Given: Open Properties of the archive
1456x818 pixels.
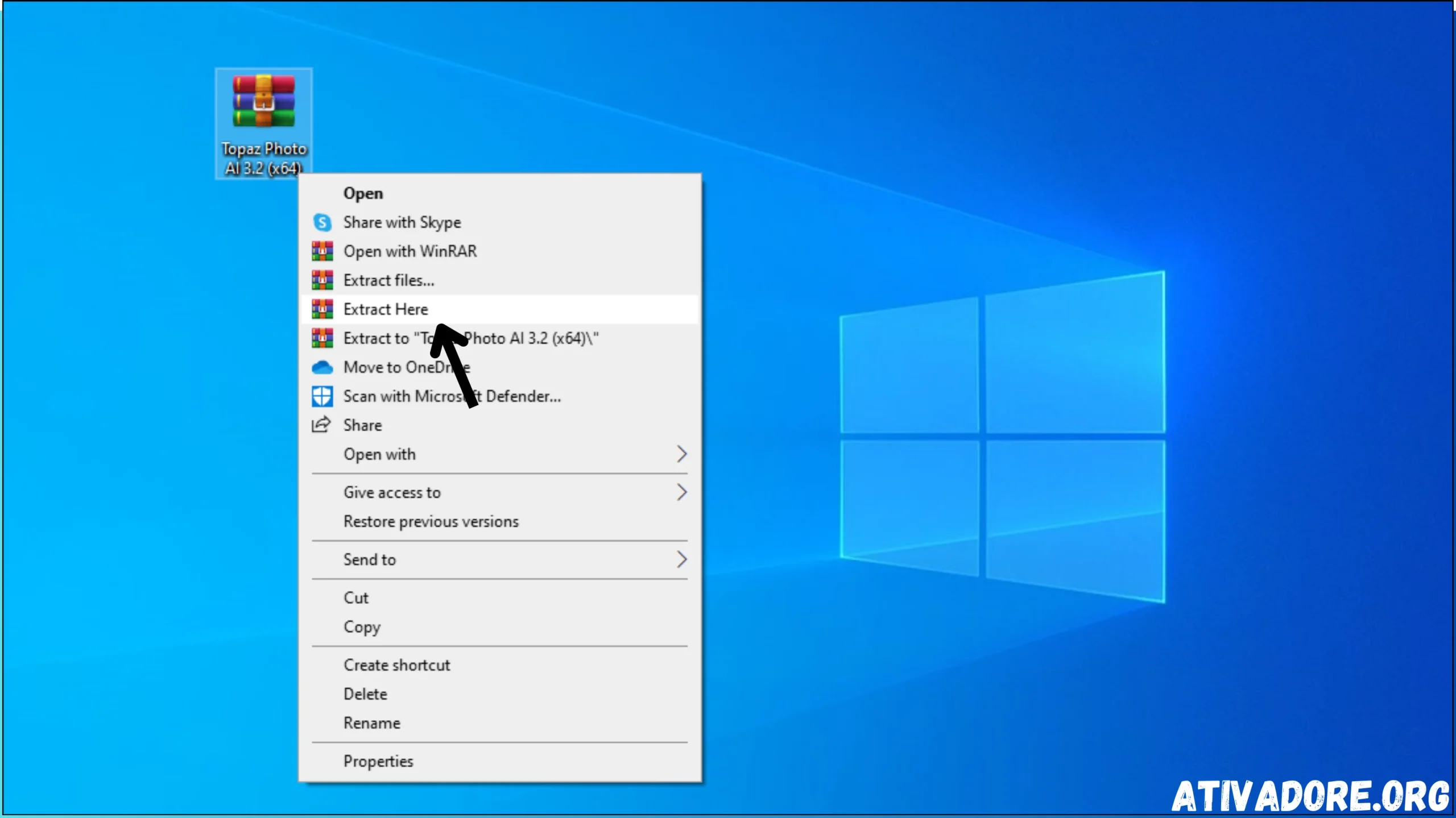Looking at the screenshot, I should click(499, 761).
